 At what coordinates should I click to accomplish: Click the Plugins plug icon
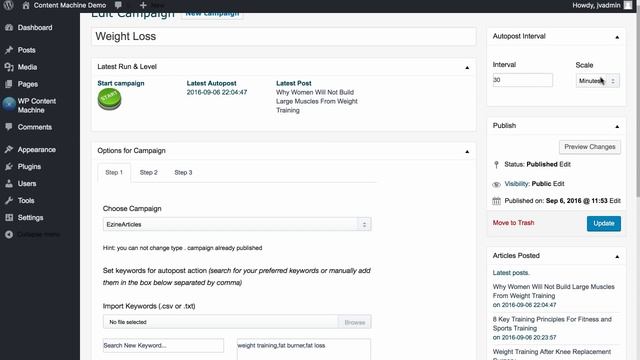click(x=9, y=167)
